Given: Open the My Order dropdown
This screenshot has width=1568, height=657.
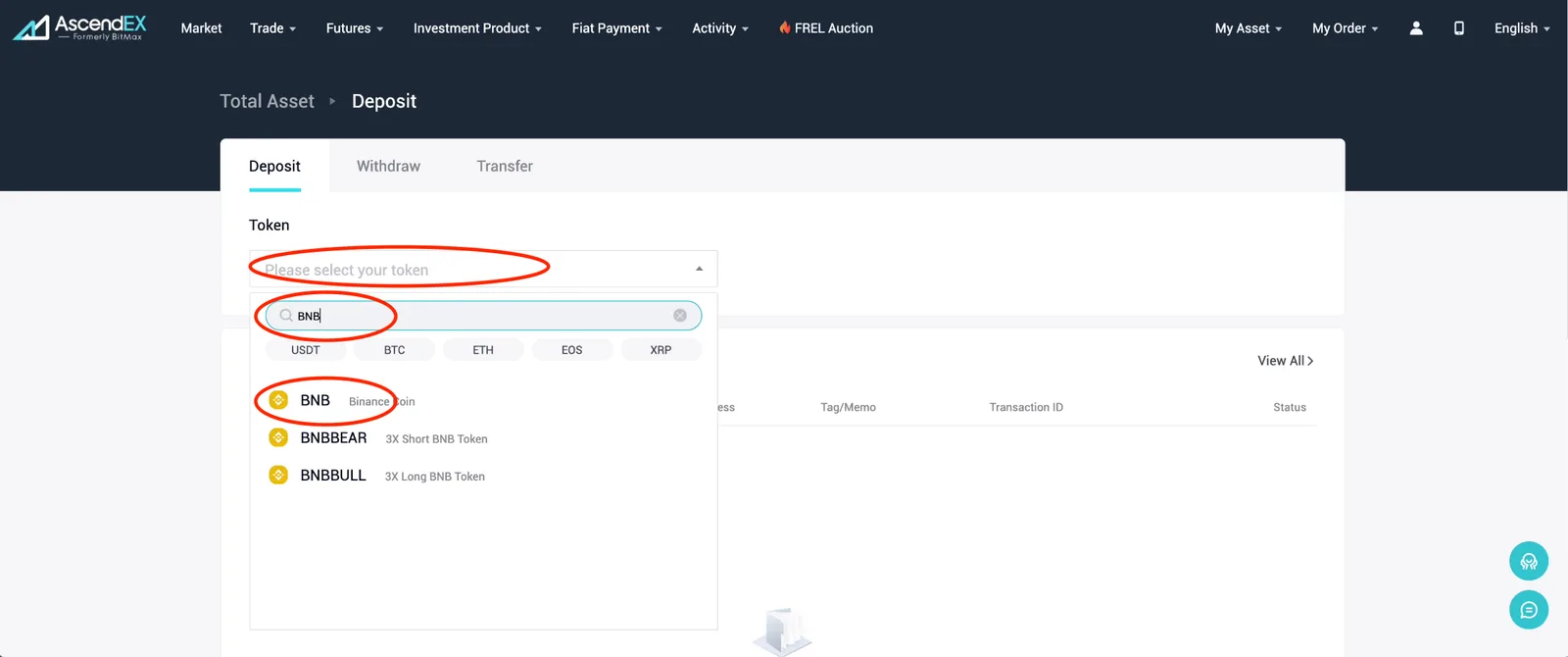Looking at the screenshot, I should coord(1346,28).
